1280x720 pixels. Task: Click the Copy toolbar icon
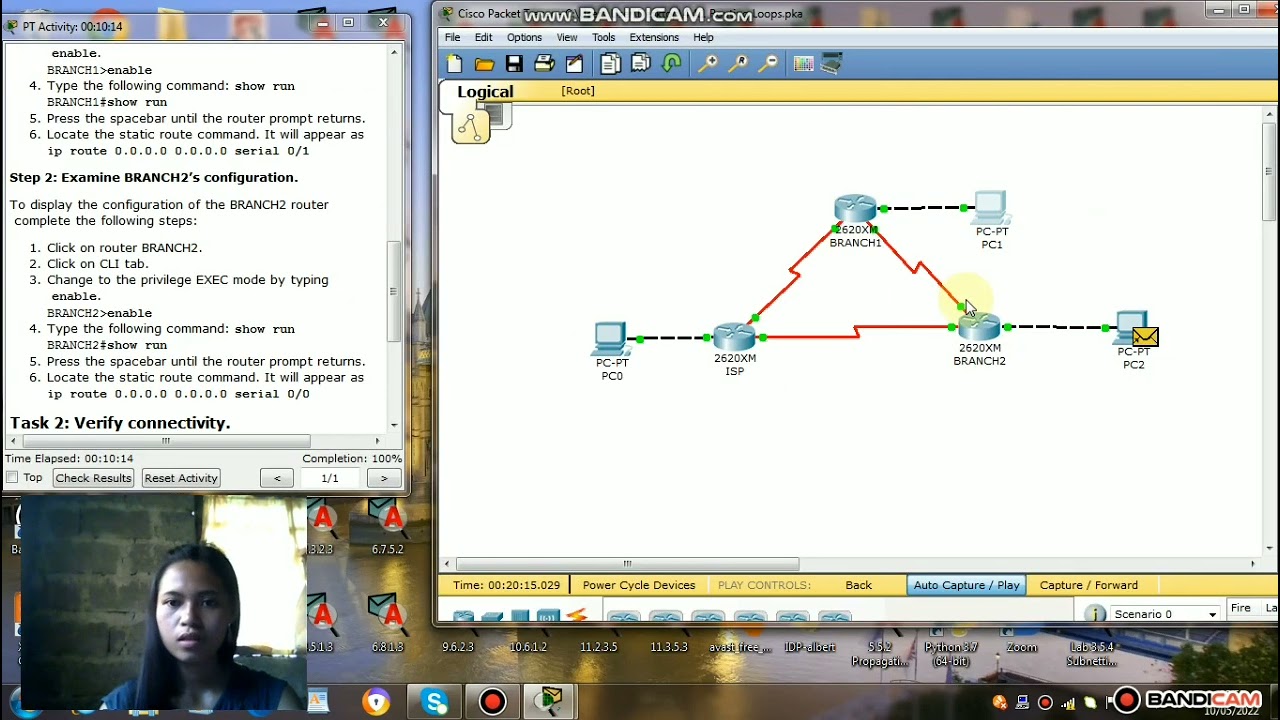click(610, 64)
